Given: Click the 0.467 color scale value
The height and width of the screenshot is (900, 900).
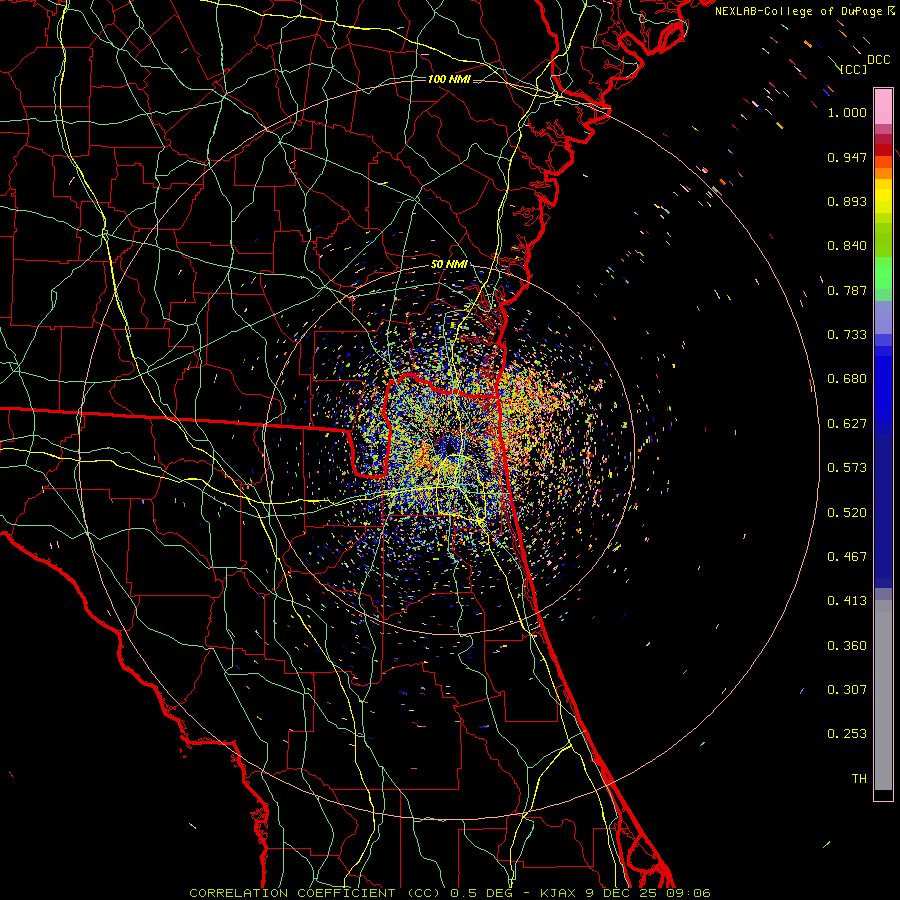Looking at the screenshot, I should coord(847,557).
